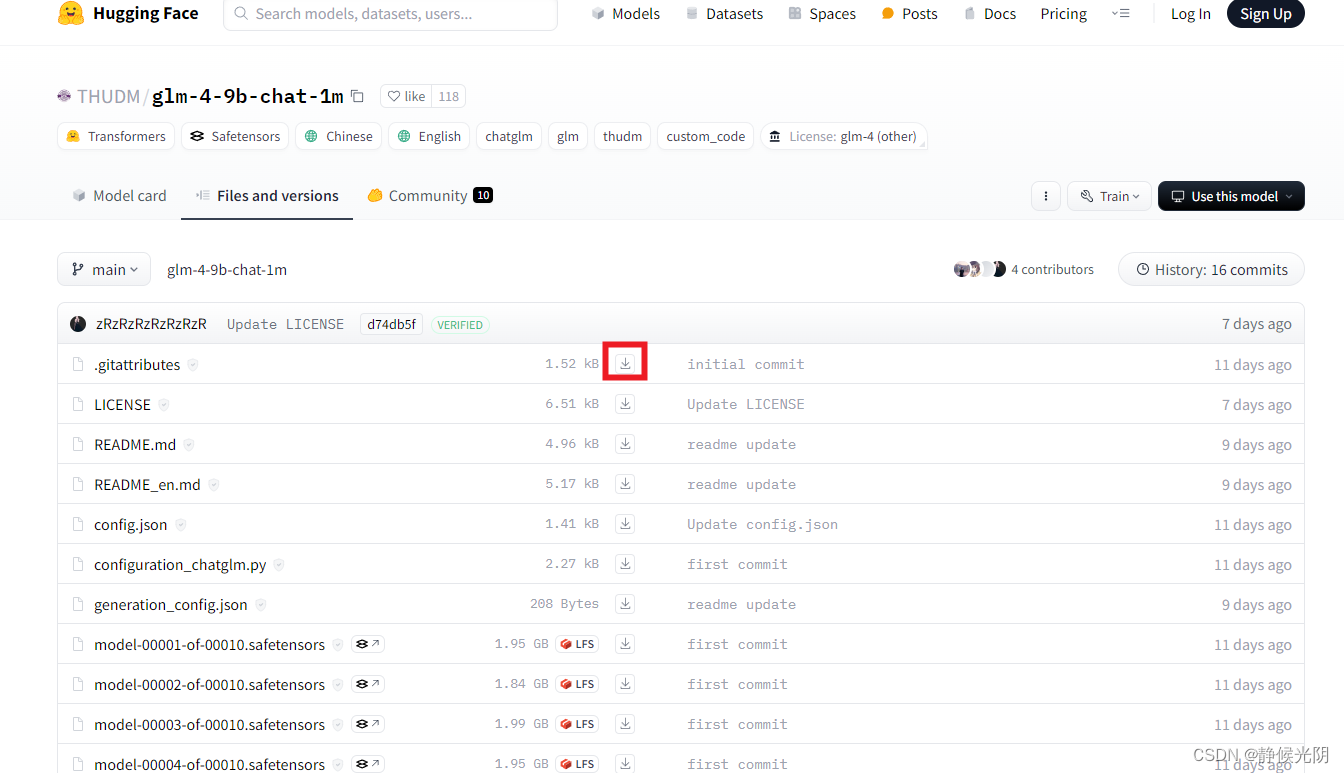
Task: Focus the search models input field
Action: point(390,14)
